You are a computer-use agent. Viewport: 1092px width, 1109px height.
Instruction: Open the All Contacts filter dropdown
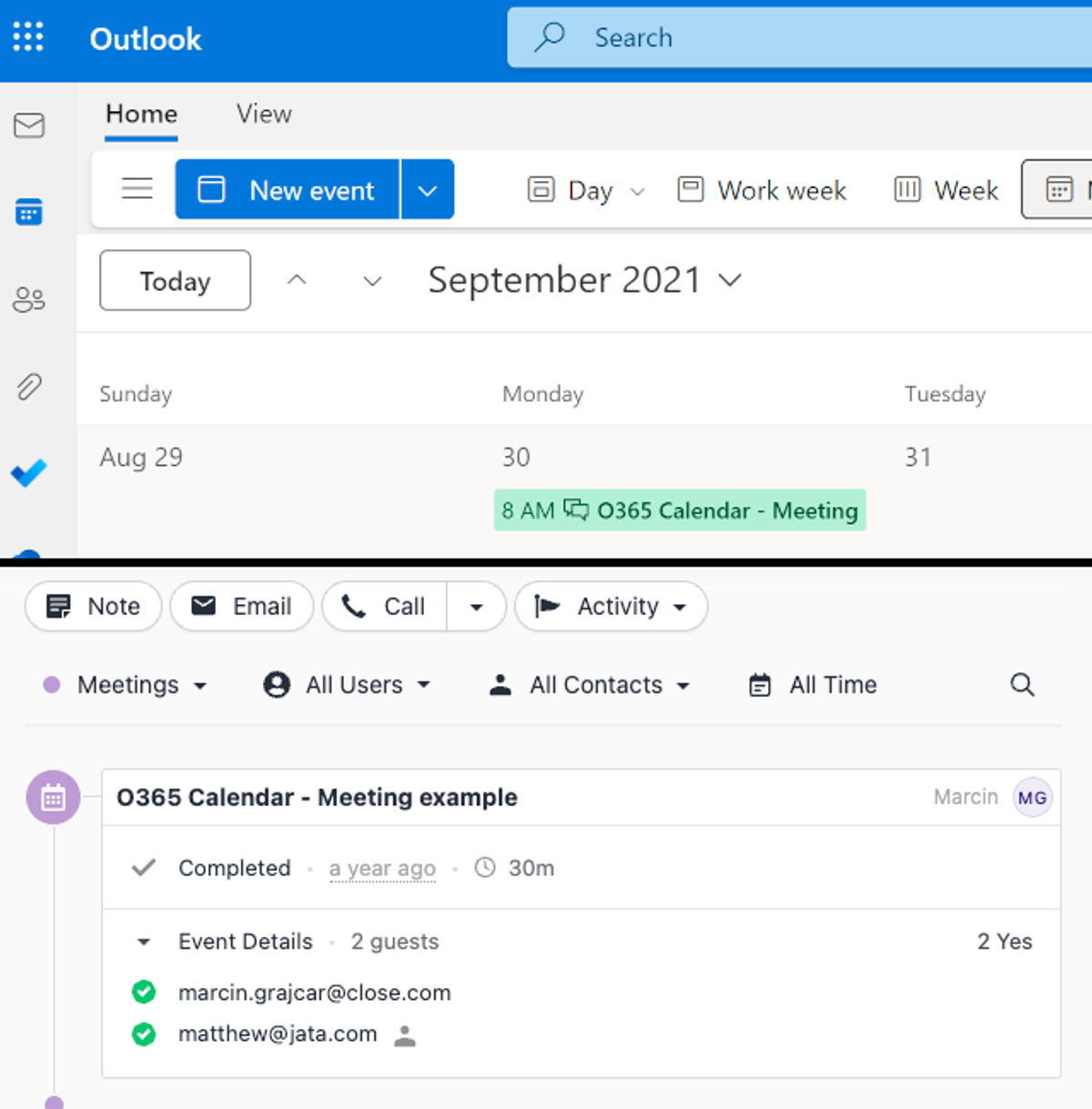click(x=590, y=685)
